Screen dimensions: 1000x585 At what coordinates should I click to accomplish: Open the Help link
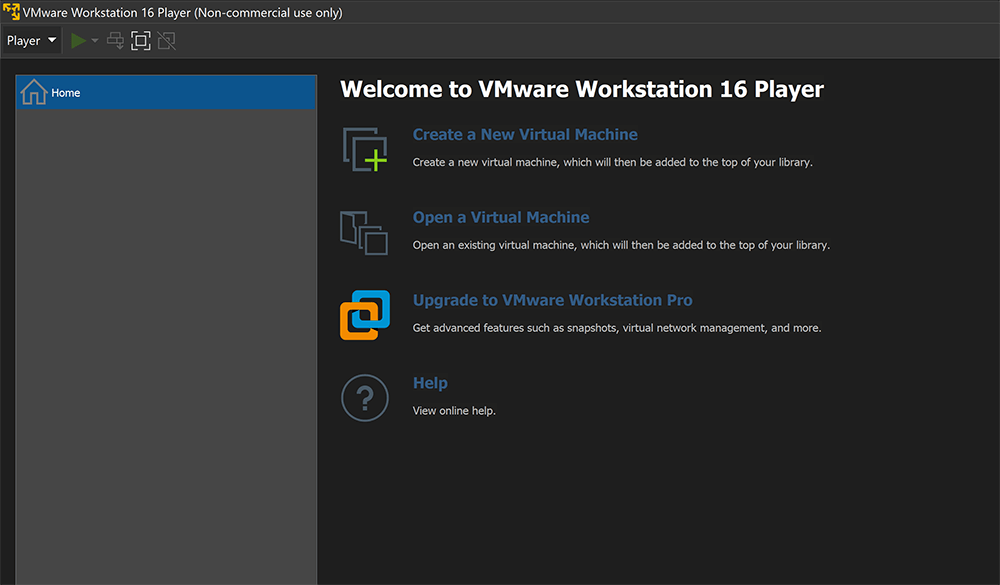click(x=430, y=383)
